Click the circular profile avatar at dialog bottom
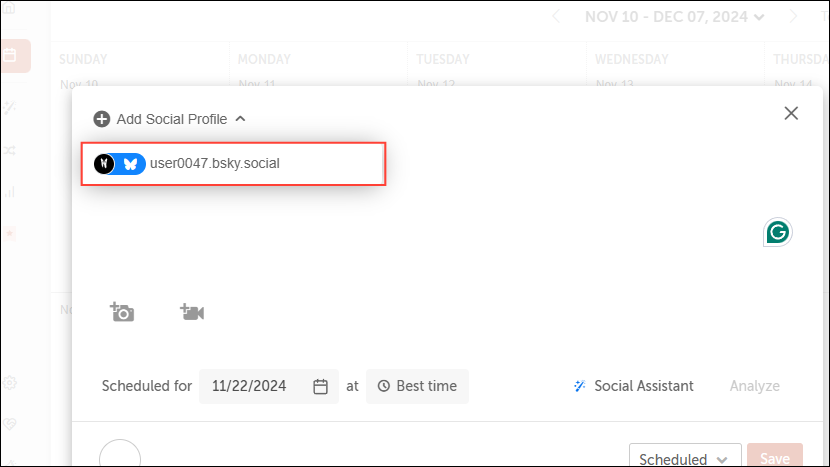 coord(120,454)
